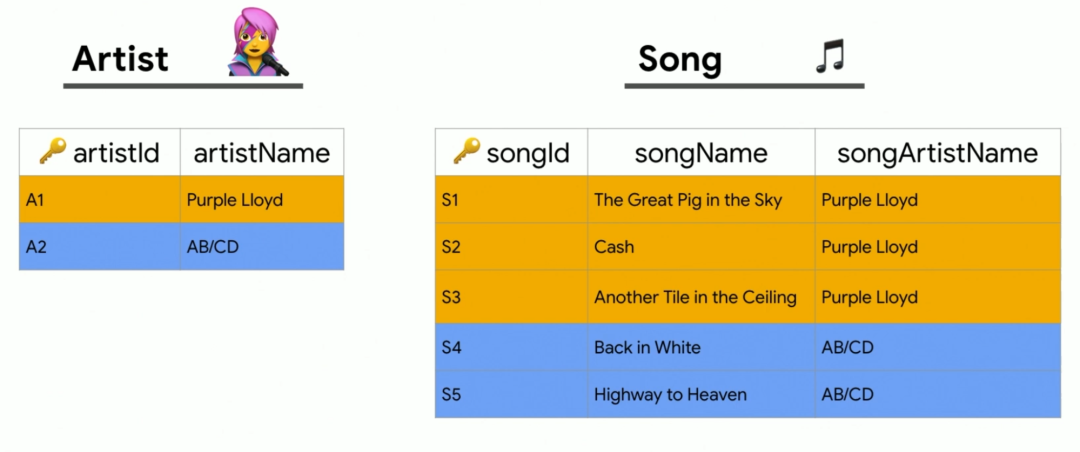Click "The Great Pig in the Sky" cell
This screenshot has width=1080, height=452.
click(x=688, y=200)
